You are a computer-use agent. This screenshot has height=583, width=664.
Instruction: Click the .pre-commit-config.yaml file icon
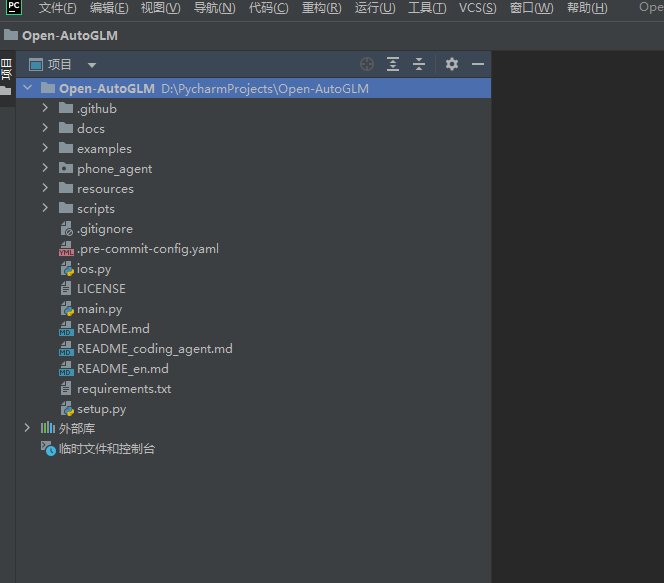pos(66,249)
